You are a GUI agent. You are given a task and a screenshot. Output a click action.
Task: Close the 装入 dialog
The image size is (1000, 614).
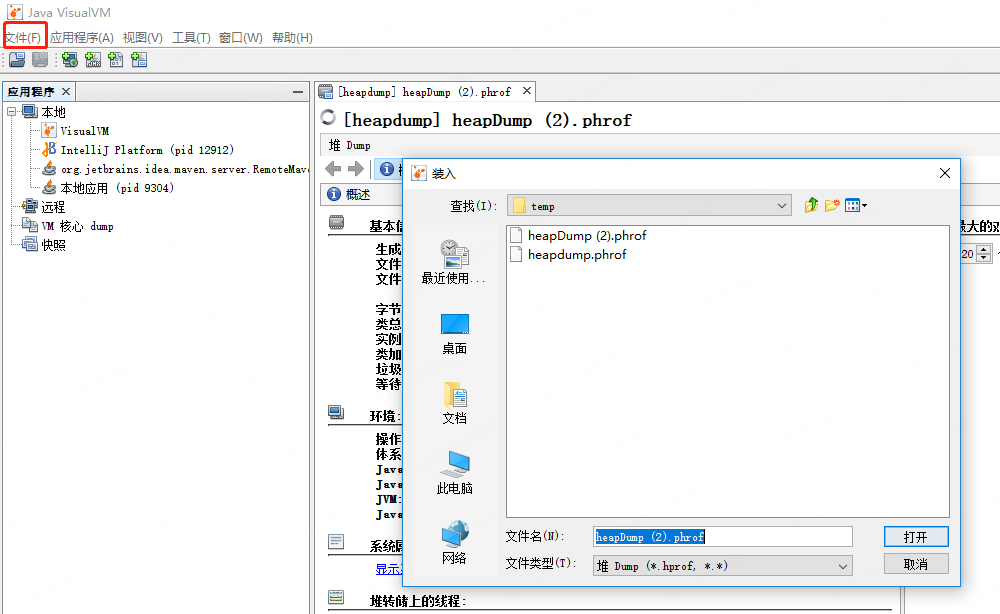pyautogui.click(x=945, y=173)
